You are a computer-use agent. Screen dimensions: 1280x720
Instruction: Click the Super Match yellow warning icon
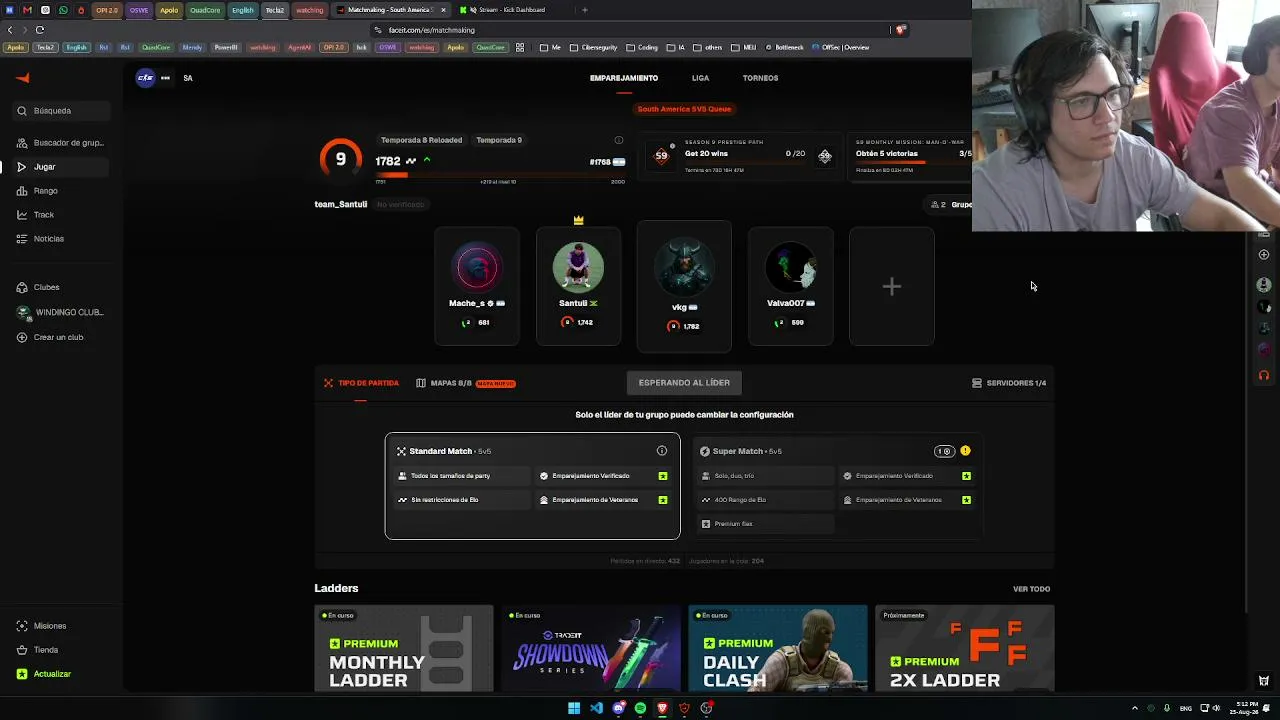pyautogui.click(x=966, y=451)
